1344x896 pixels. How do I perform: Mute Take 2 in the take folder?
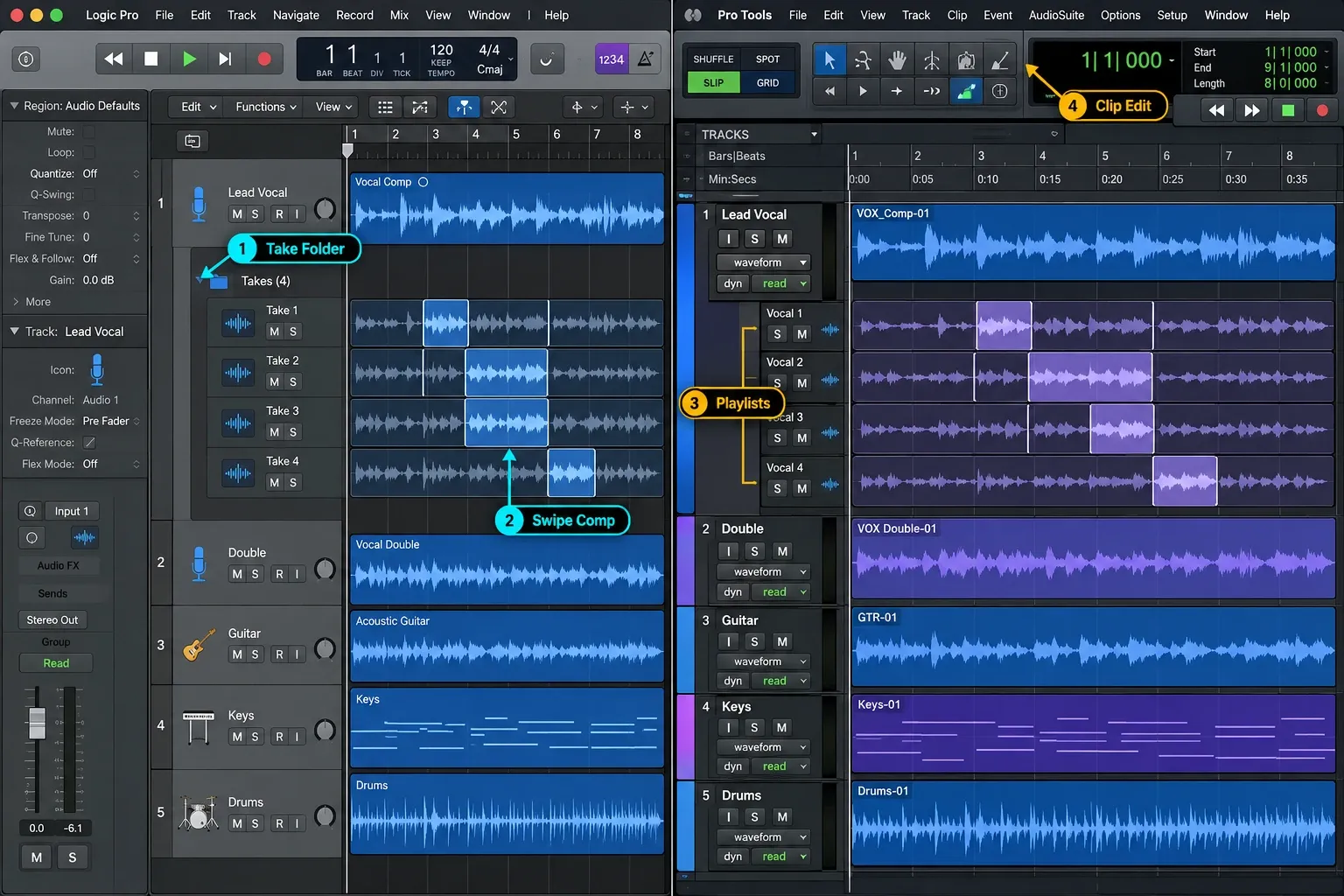click(275, 382)
